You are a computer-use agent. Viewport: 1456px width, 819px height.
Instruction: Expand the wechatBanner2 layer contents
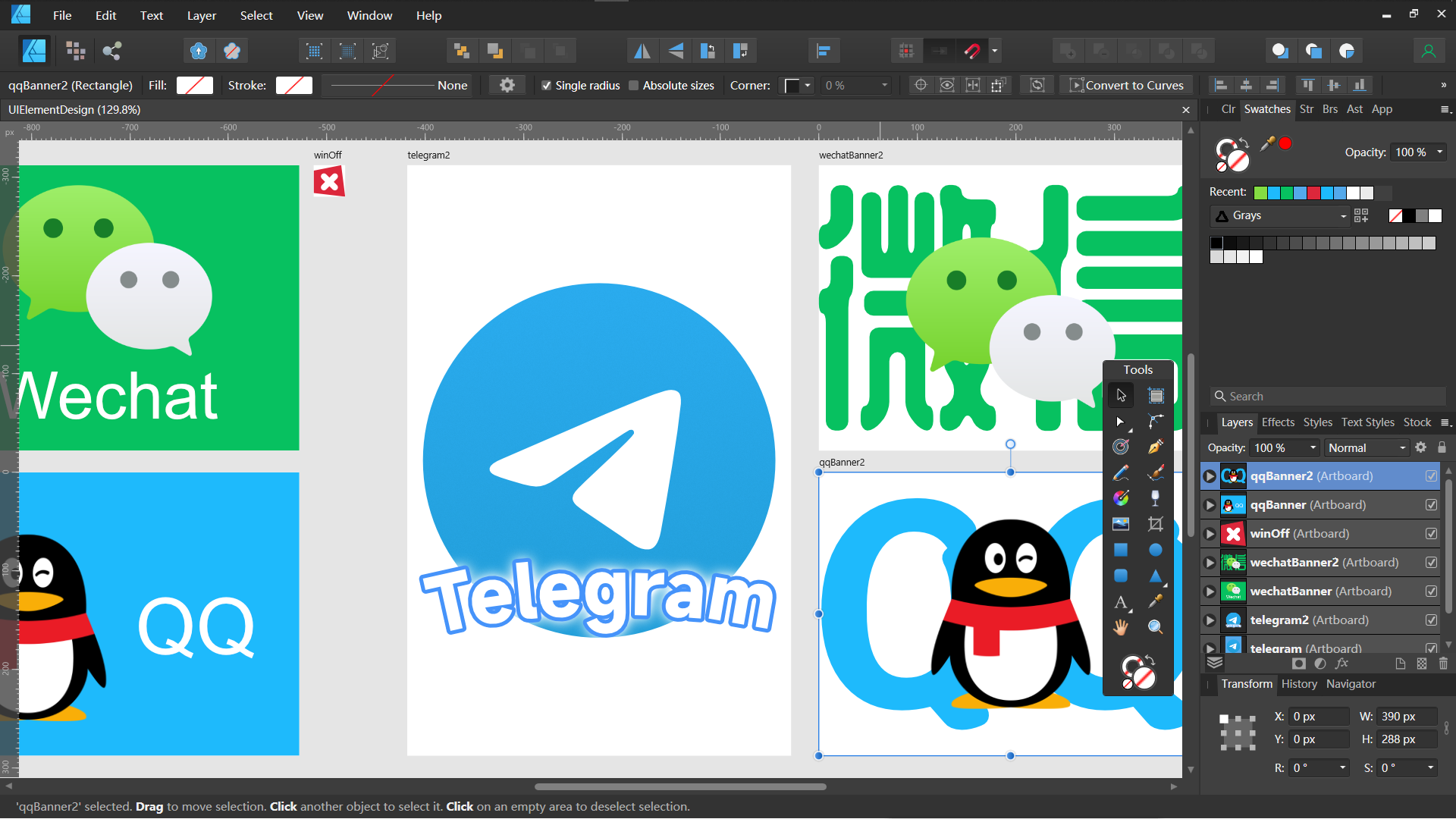(1210, 563)
